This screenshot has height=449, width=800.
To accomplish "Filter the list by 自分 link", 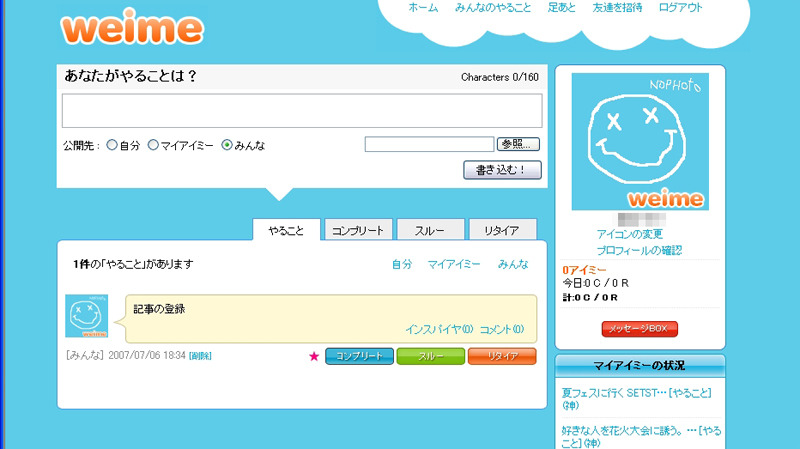I will 402,264.
